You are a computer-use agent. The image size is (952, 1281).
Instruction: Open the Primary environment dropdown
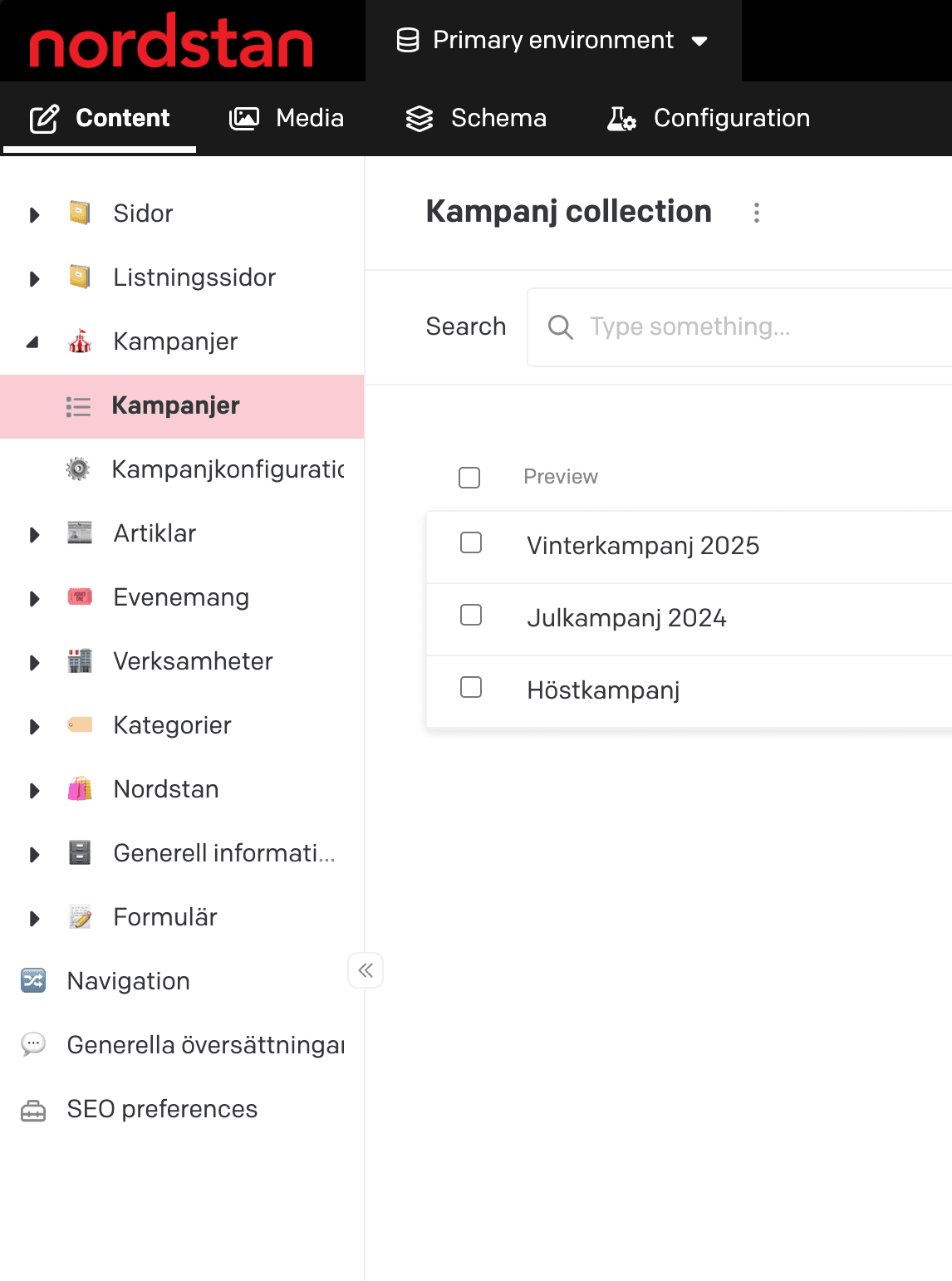coord(553,41)
